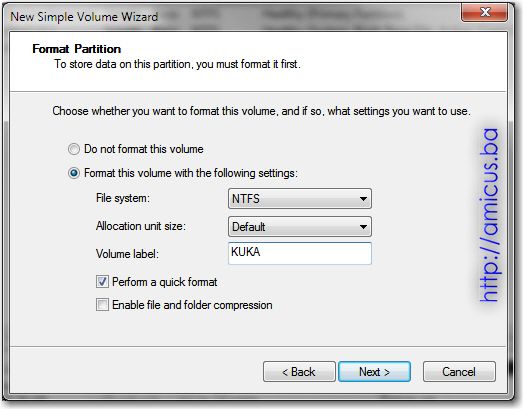Click the http://amicus.ba watermark text
This screenshot has height=409, width=523.
pyautogui.click(x=490, y=215)
